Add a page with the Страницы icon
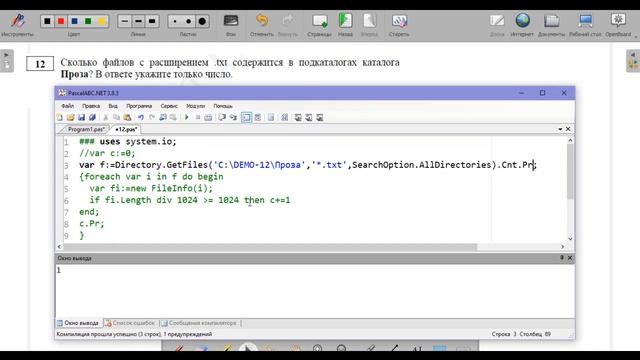This screenshot has width=640, height=360. pyautogui.click(x=320, y=20)
